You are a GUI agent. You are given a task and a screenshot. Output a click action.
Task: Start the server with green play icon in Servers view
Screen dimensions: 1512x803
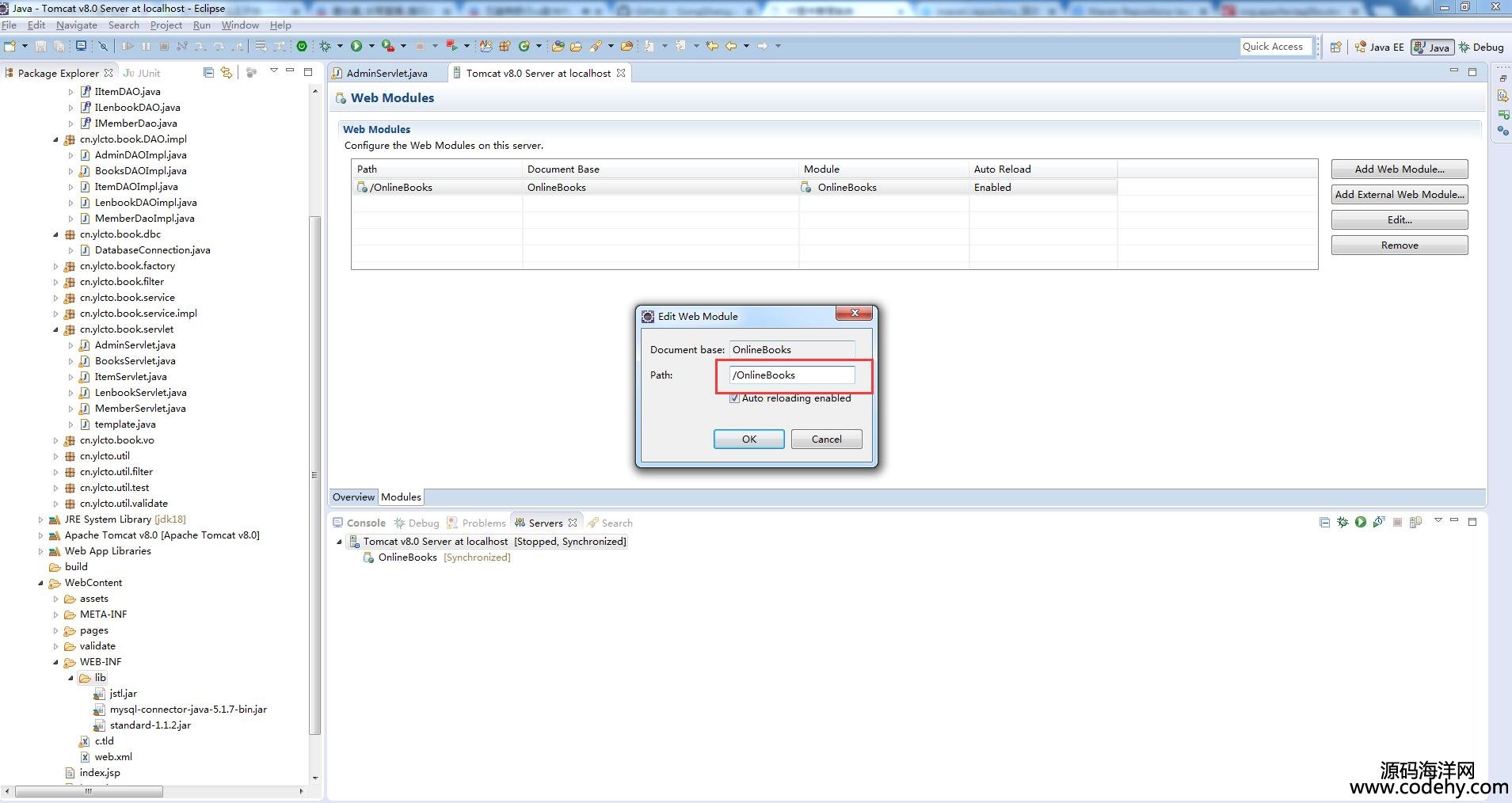click(x=1361, y=522)
